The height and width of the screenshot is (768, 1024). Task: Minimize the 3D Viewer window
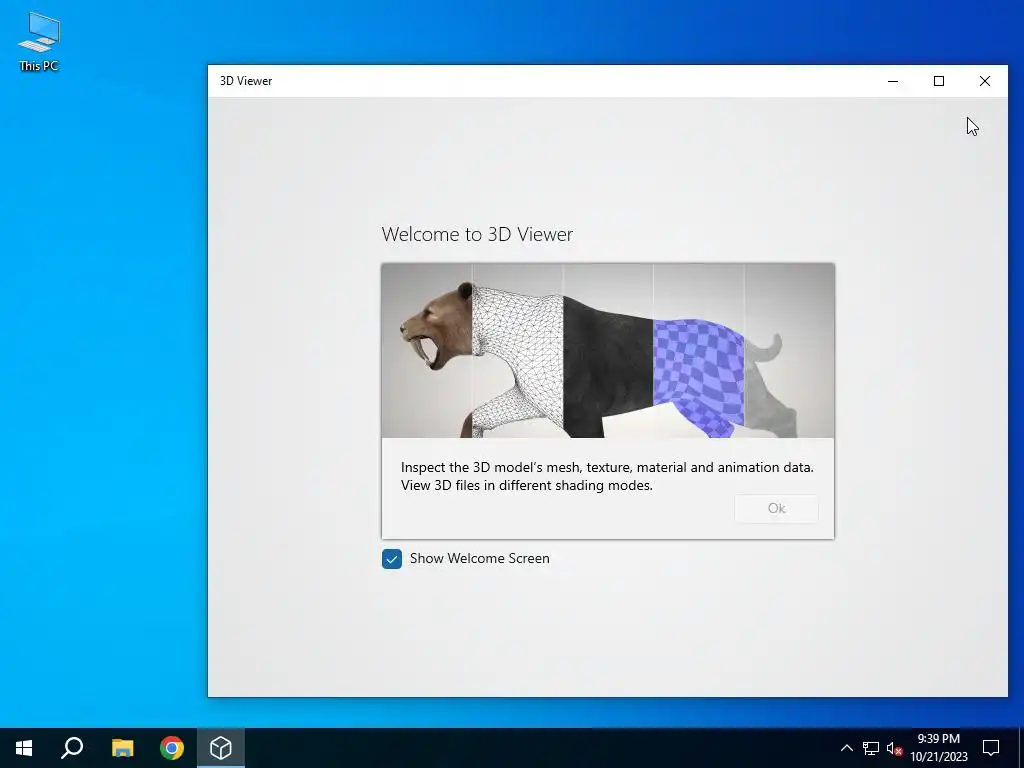coord(893,81)
